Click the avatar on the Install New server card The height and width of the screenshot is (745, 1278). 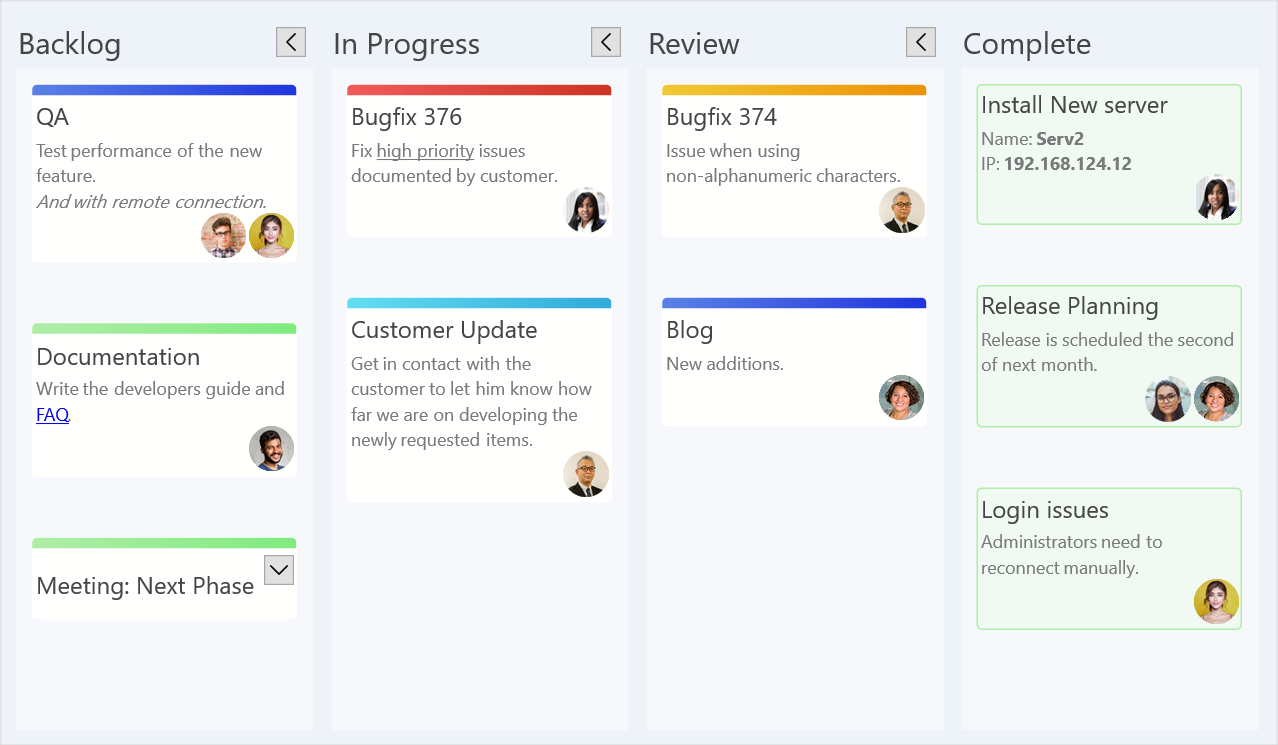(x=1216, y=197)
